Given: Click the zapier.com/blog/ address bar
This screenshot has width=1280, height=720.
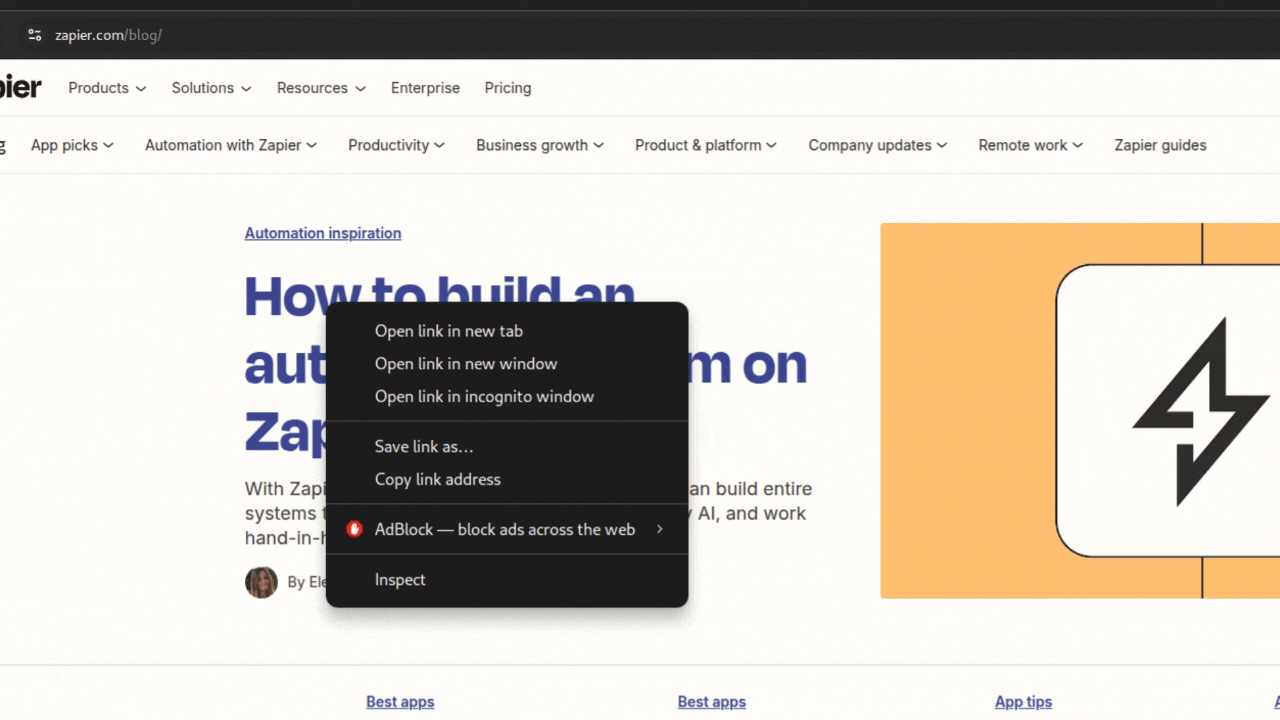Looking at the screenshot, I should 108,35.
